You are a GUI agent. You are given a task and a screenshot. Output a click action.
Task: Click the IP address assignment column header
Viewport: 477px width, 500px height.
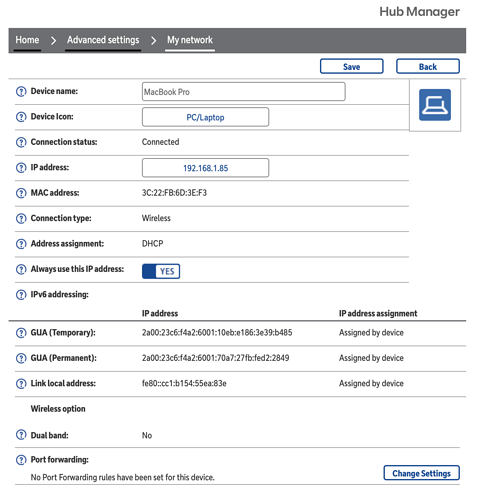coord(378,313)
